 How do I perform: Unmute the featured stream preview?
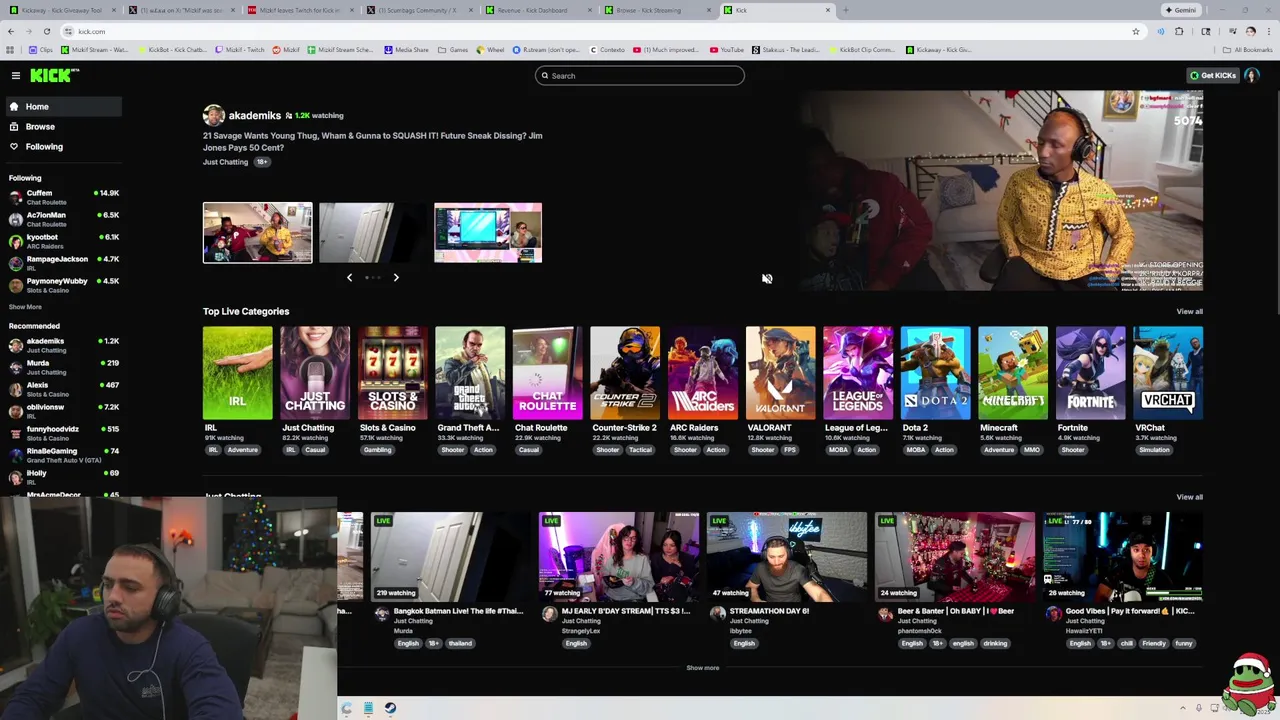click(766, 279)
